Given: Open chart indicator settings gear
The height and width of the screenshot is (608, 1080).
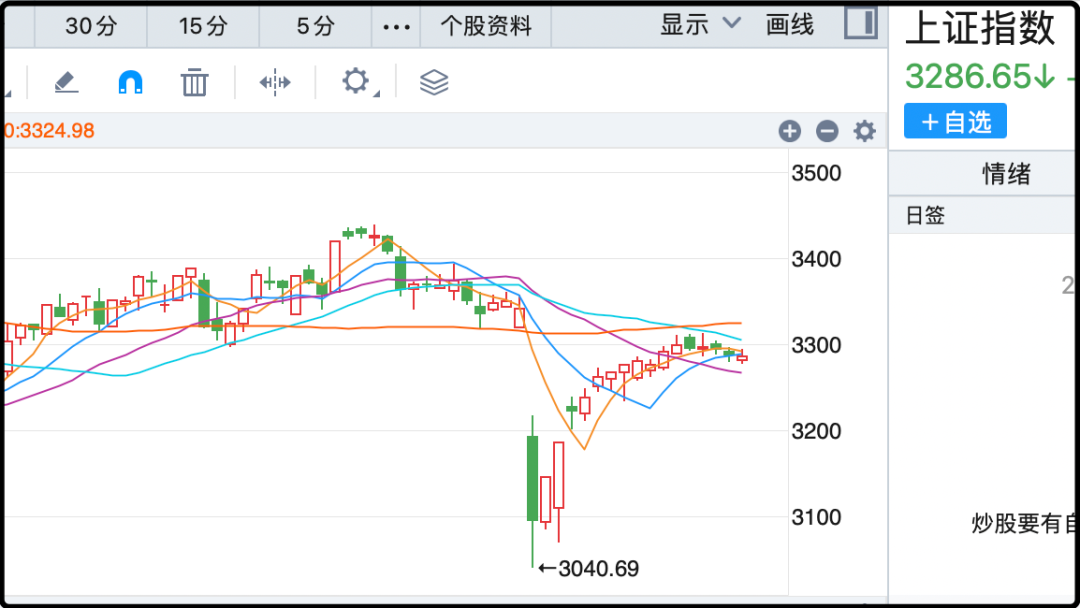Looking at the screenshot, I should coord(864,131).
